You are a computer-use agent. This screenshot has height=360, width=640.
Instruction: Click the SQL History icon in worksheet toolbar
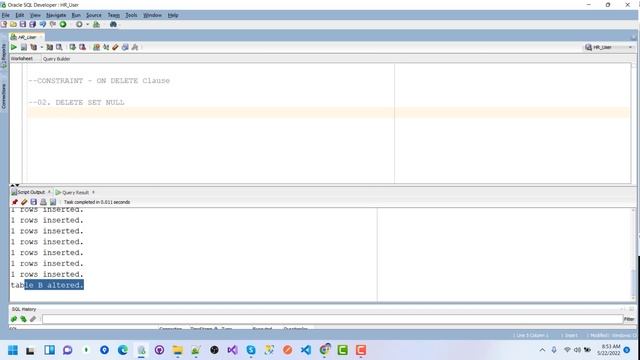[125, 47]
